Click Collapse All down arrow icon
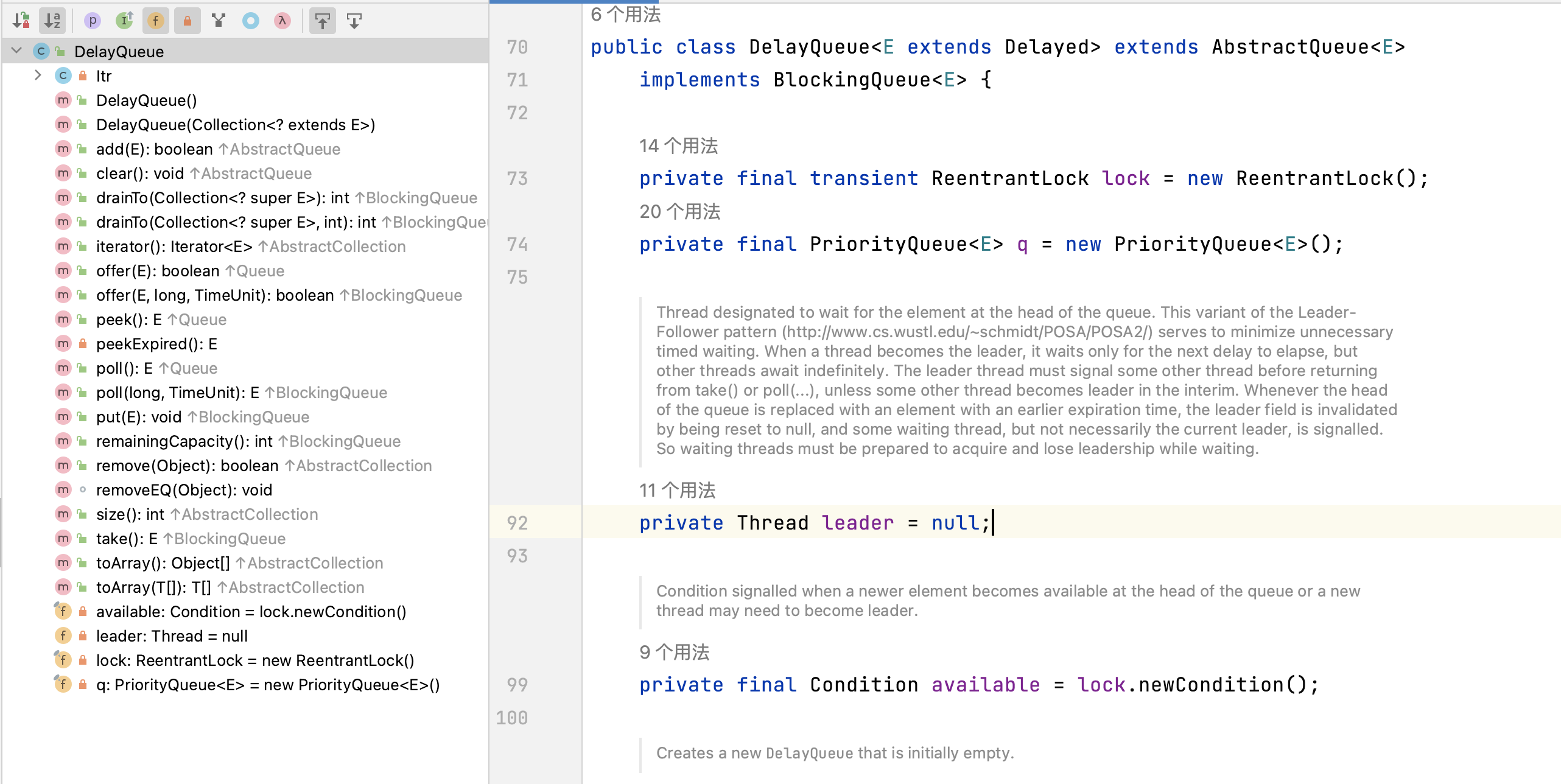1561x784 pixels. pos(354,21)
